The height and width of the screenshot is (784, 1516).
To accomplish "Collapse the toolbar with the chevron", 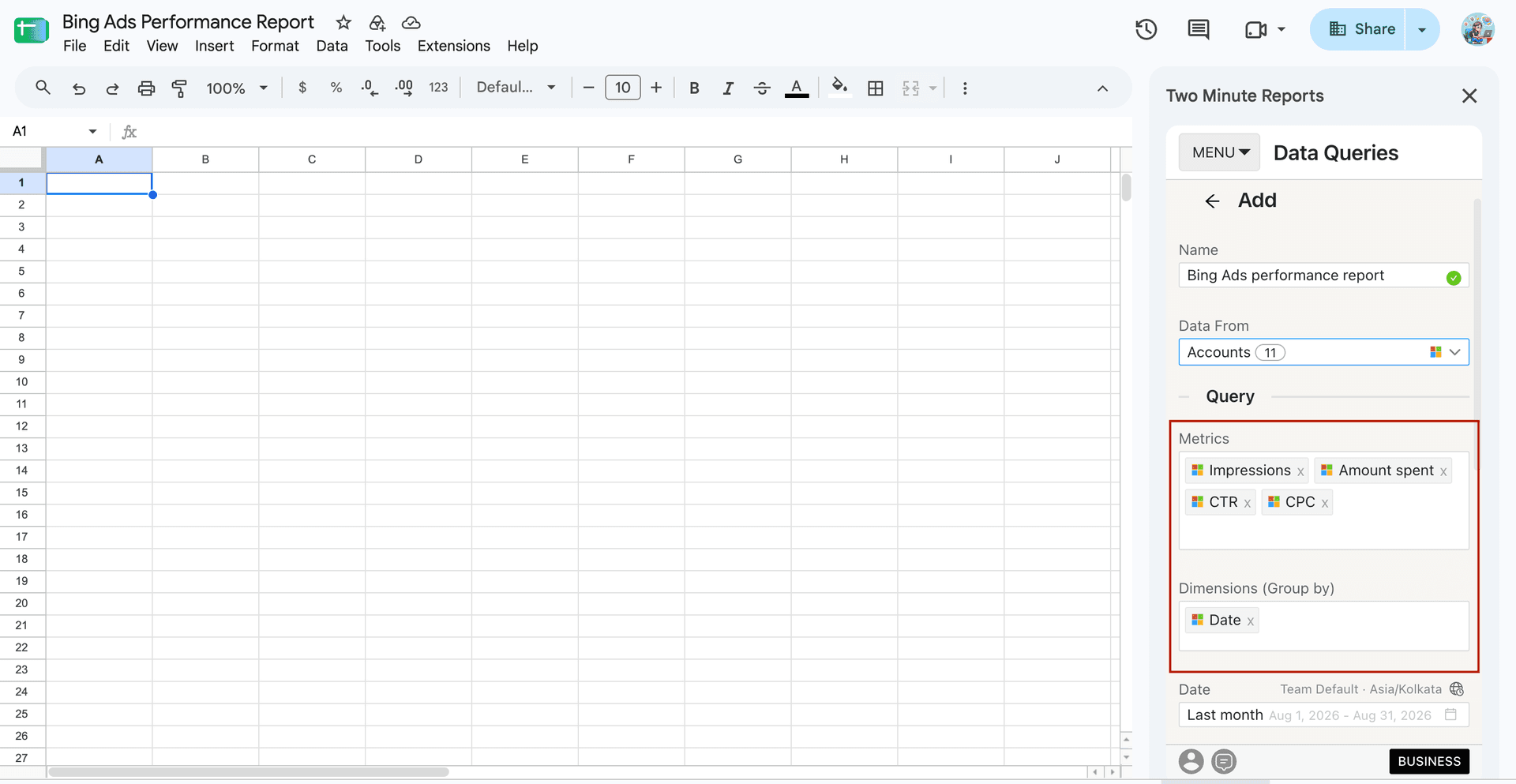I will tap(1103, 88).
